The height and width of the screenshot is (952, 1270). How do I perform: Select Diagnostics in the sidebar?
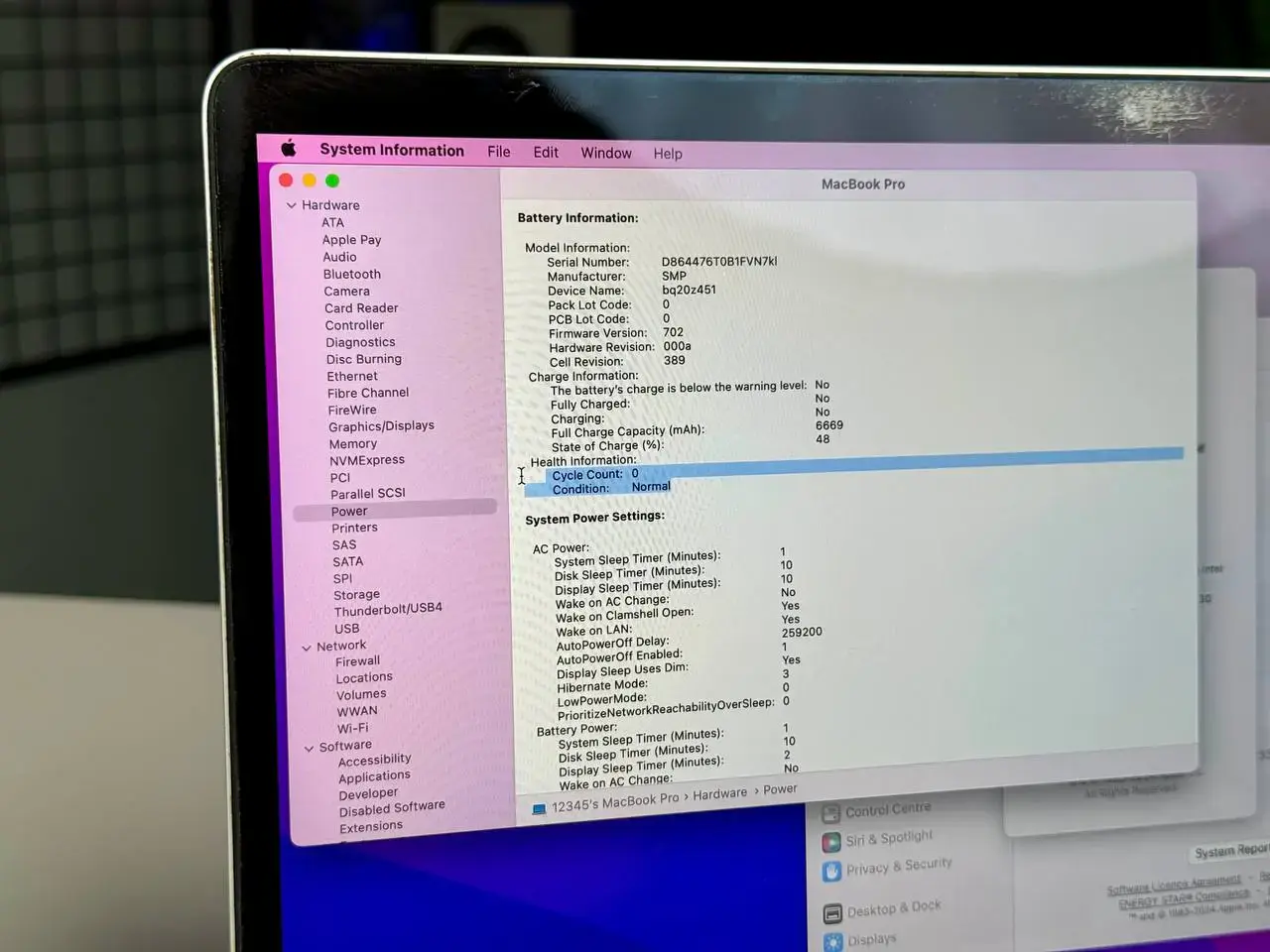360,342
